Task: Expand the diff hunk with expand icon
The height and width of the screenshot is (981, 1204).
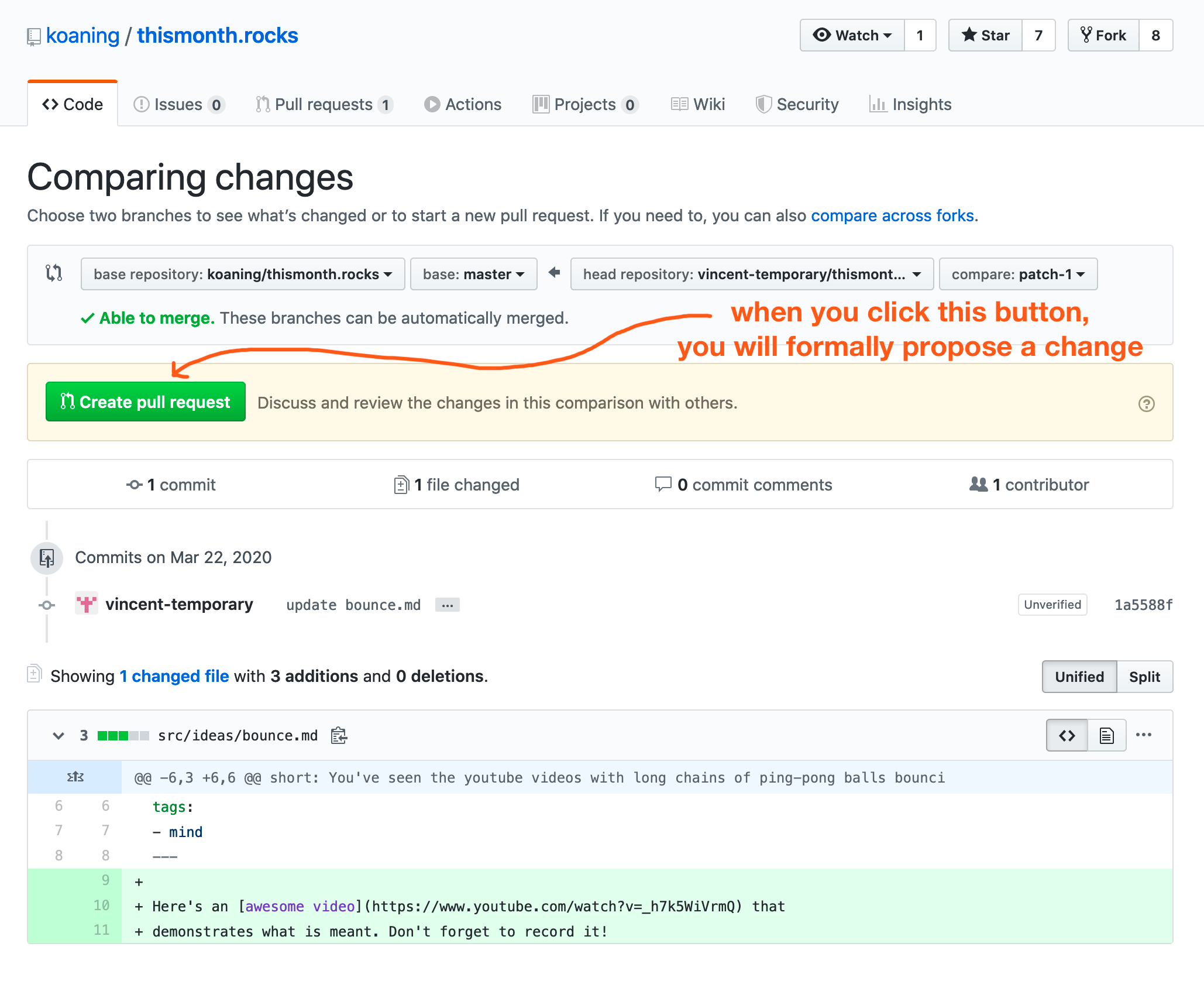Action: coord(75,777)
